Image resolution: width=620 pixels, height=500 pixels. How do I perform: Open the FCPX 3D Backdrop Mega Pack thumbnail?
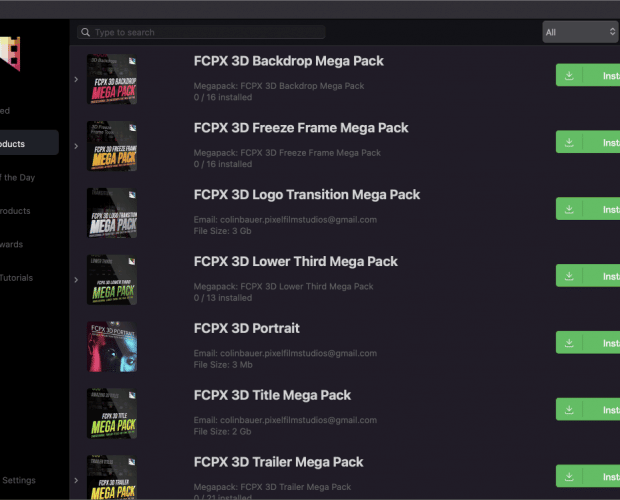[x=112, y=79]
